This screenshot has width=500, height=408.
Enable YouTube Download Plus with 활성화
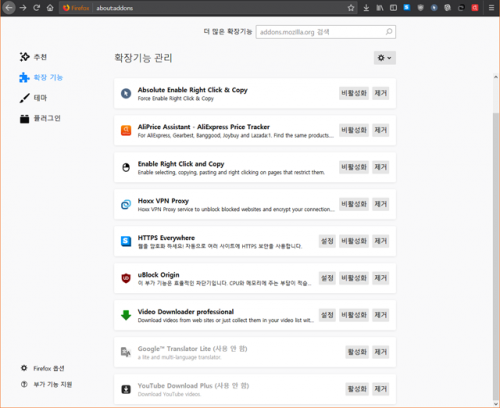click(357, 389)
